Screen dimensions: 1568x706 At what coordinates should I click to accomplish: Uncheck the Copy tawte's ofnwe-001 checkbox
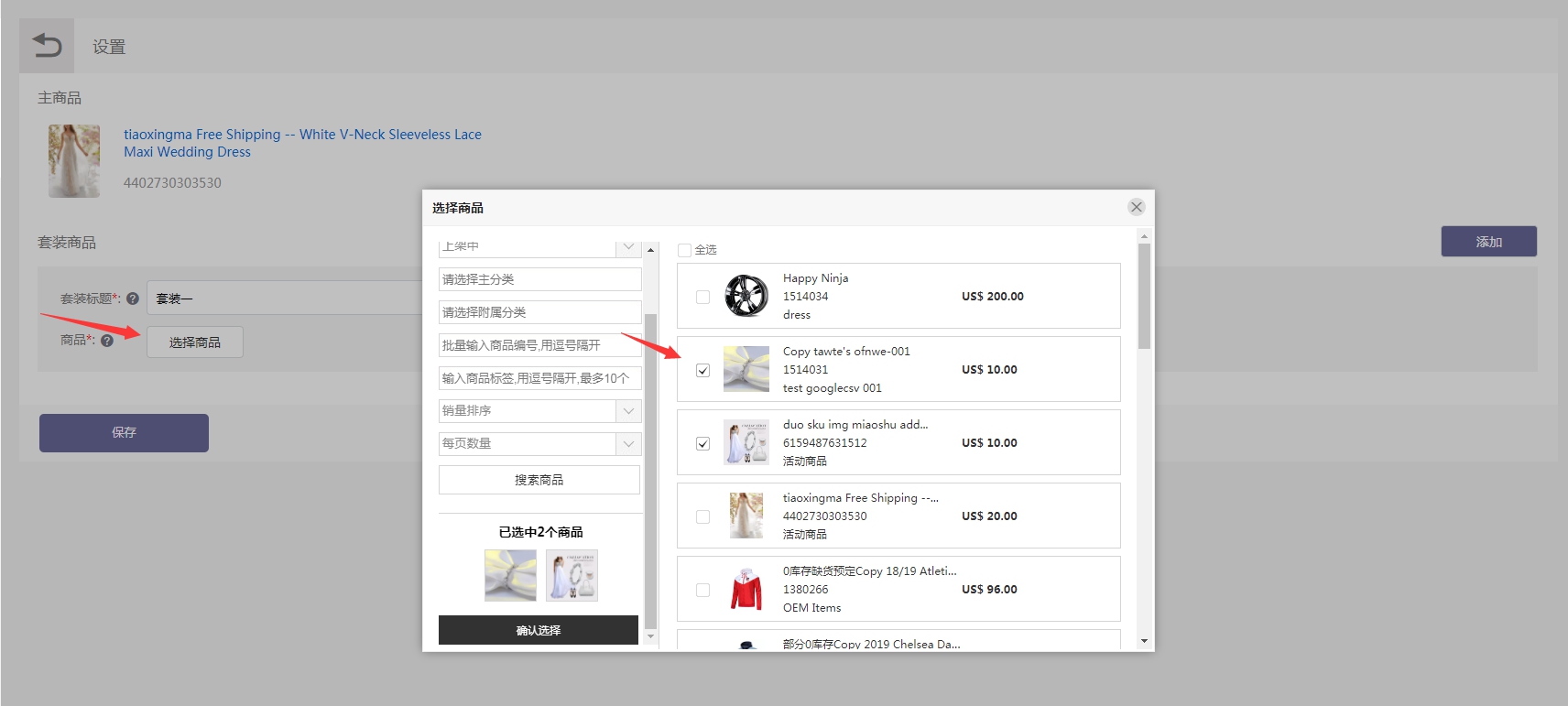pyautogui.click(x=702, y=370)
